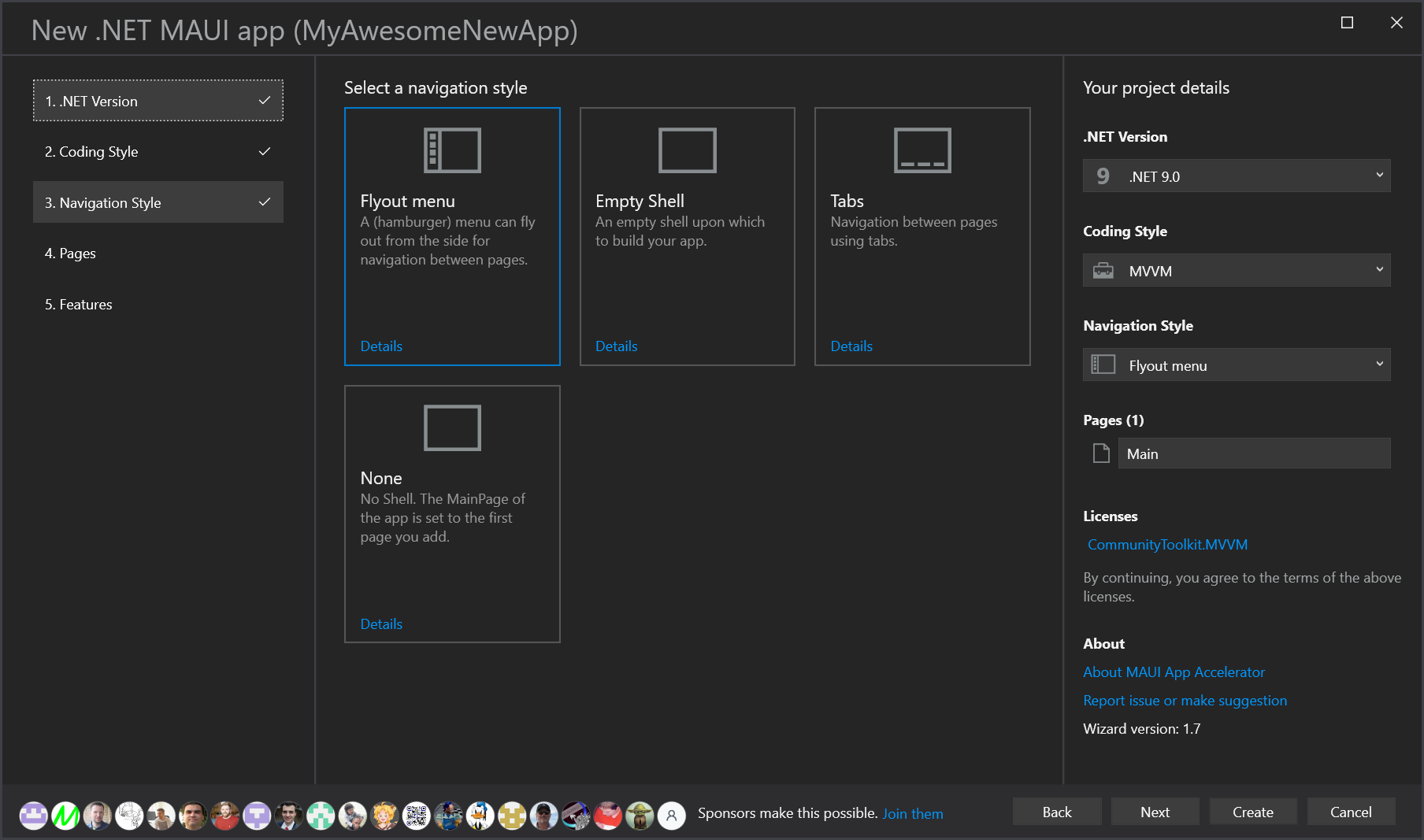Viewport: 1424px width, 840px height.
Task: Go to step 5 Features
Action: point(158,304)
